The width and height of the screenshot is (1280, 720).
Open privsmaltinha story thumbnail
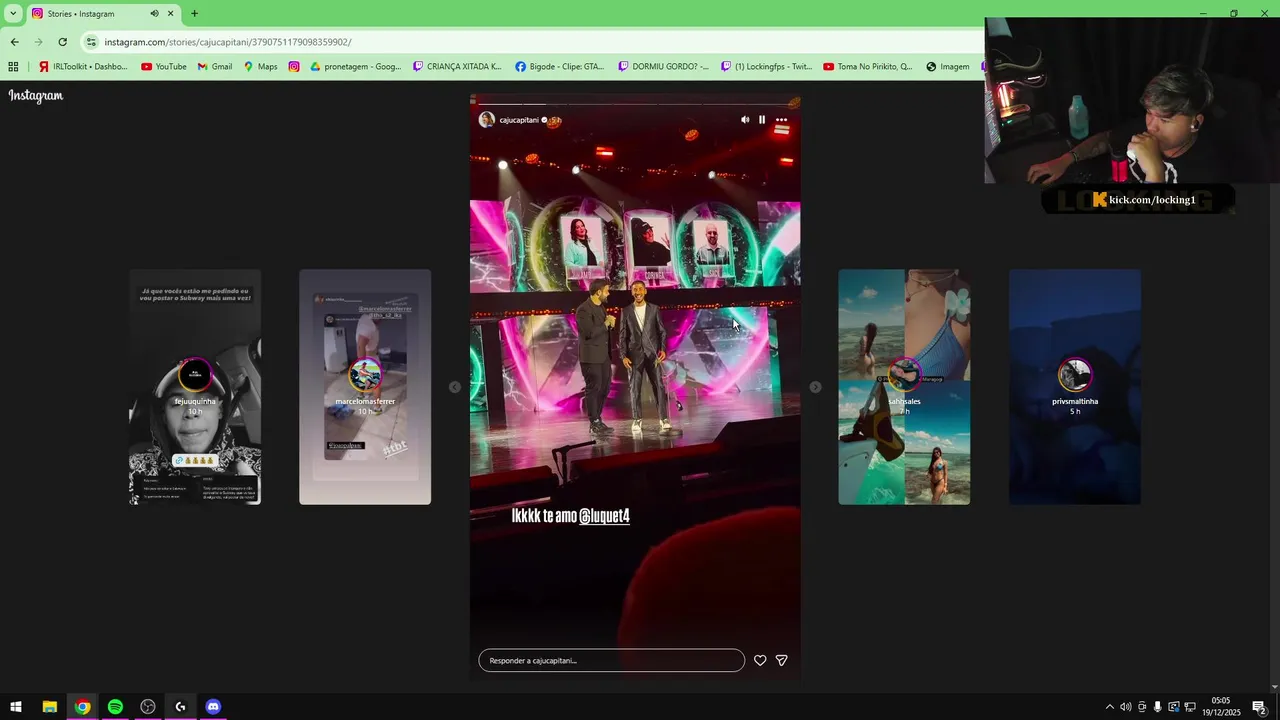coord(1075,387)
